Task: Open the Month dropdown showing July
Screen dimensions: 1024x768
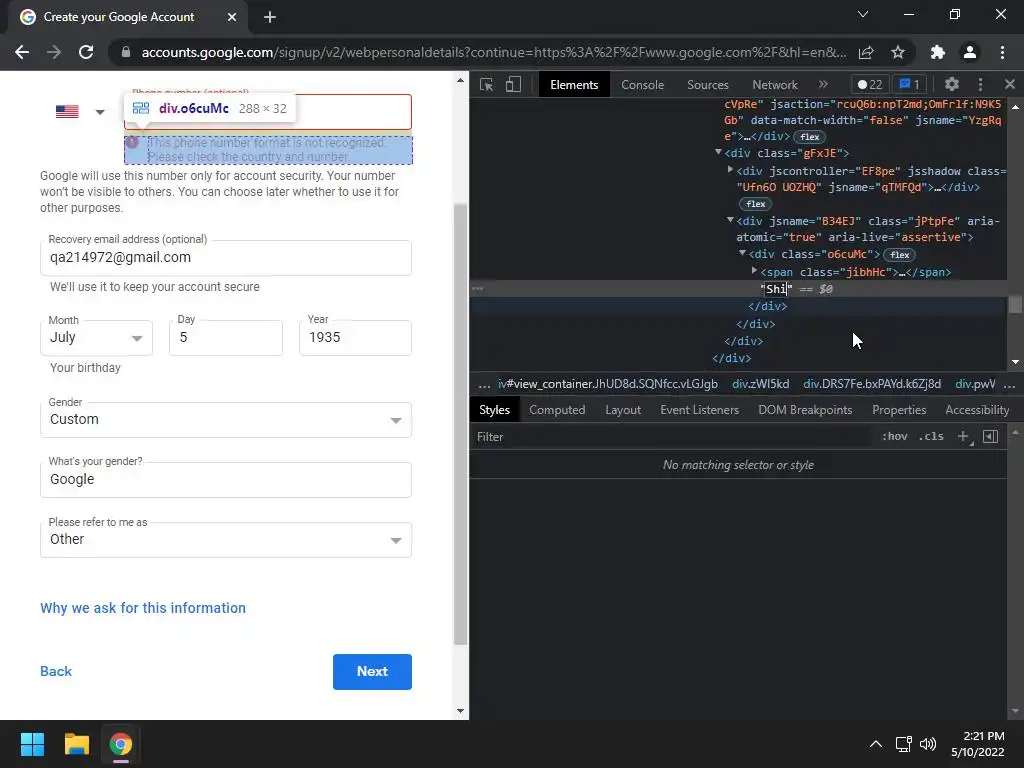Action: point(96,338)
